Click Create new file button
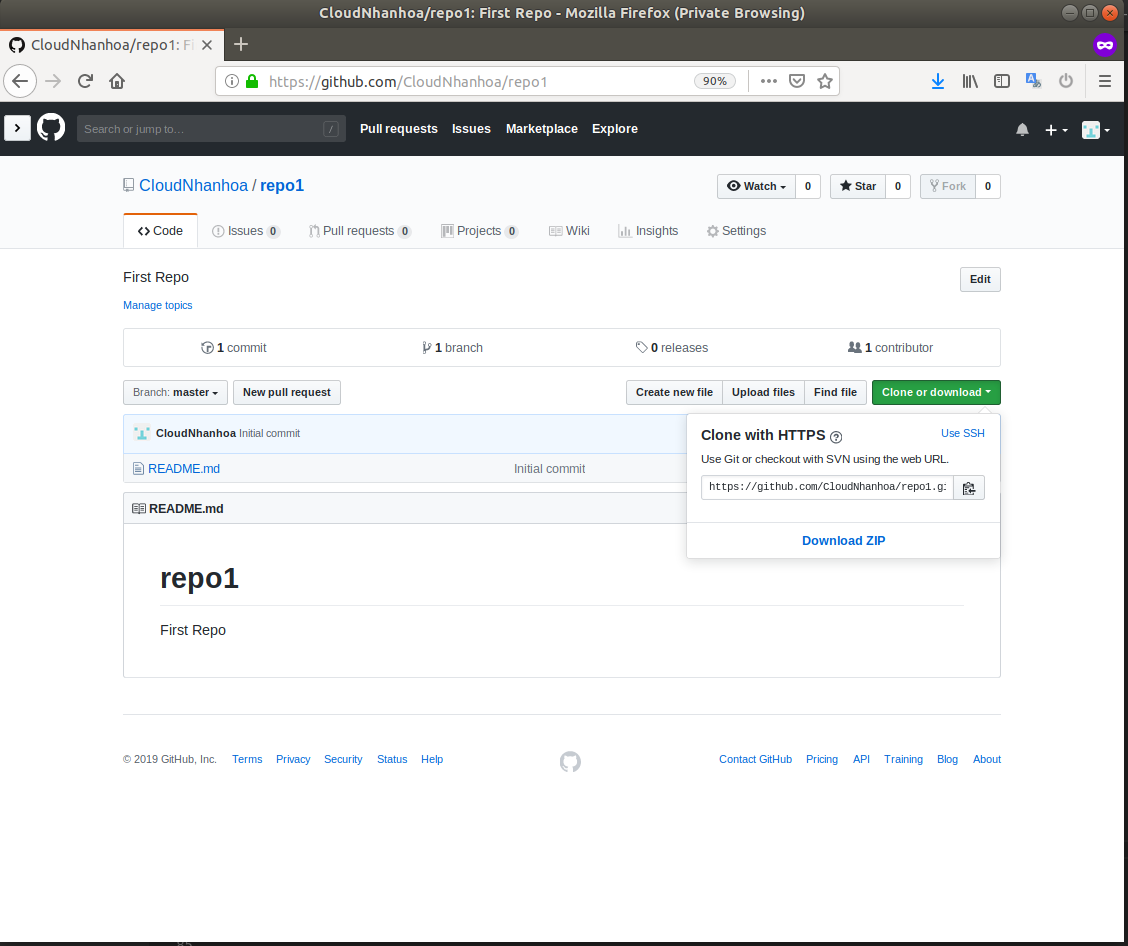The height and width of the screenshot is (946, 1128). click(674, 392)
